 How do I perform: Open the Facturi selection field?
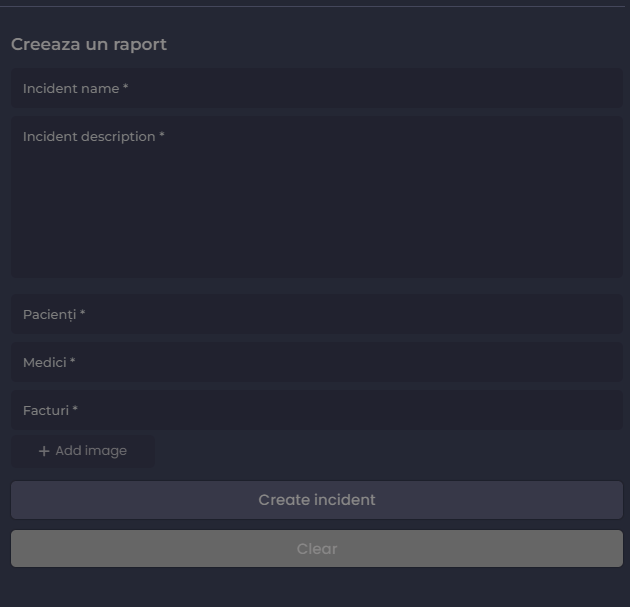click(x=316, y=410)
